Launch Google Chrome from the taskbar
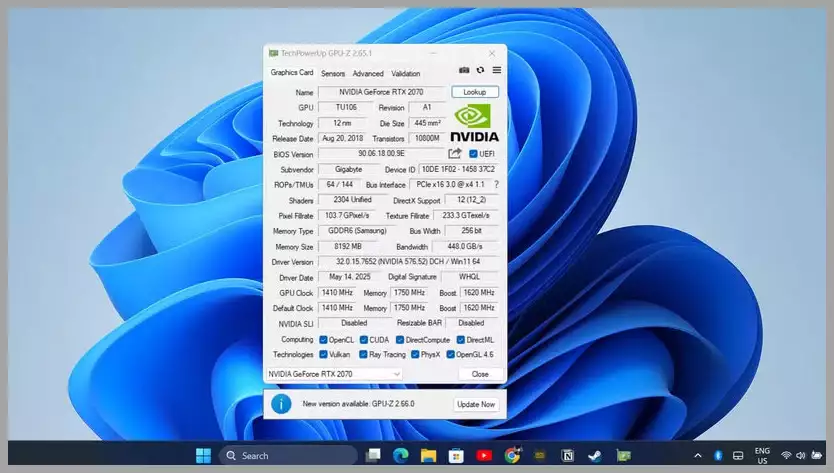The width and height of the screenshot is (834, 473). (x=512, y=455)
